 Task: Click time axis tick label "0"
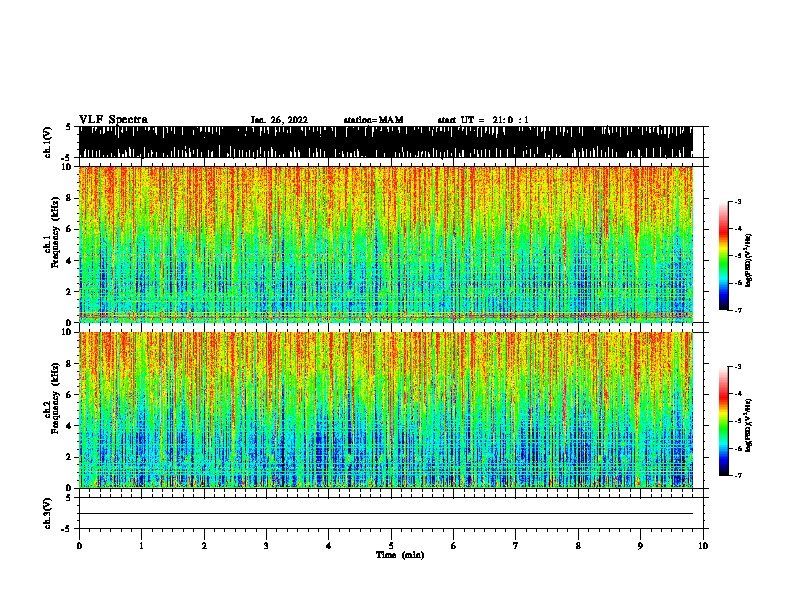pyautogui.click(x=79, y=546)
